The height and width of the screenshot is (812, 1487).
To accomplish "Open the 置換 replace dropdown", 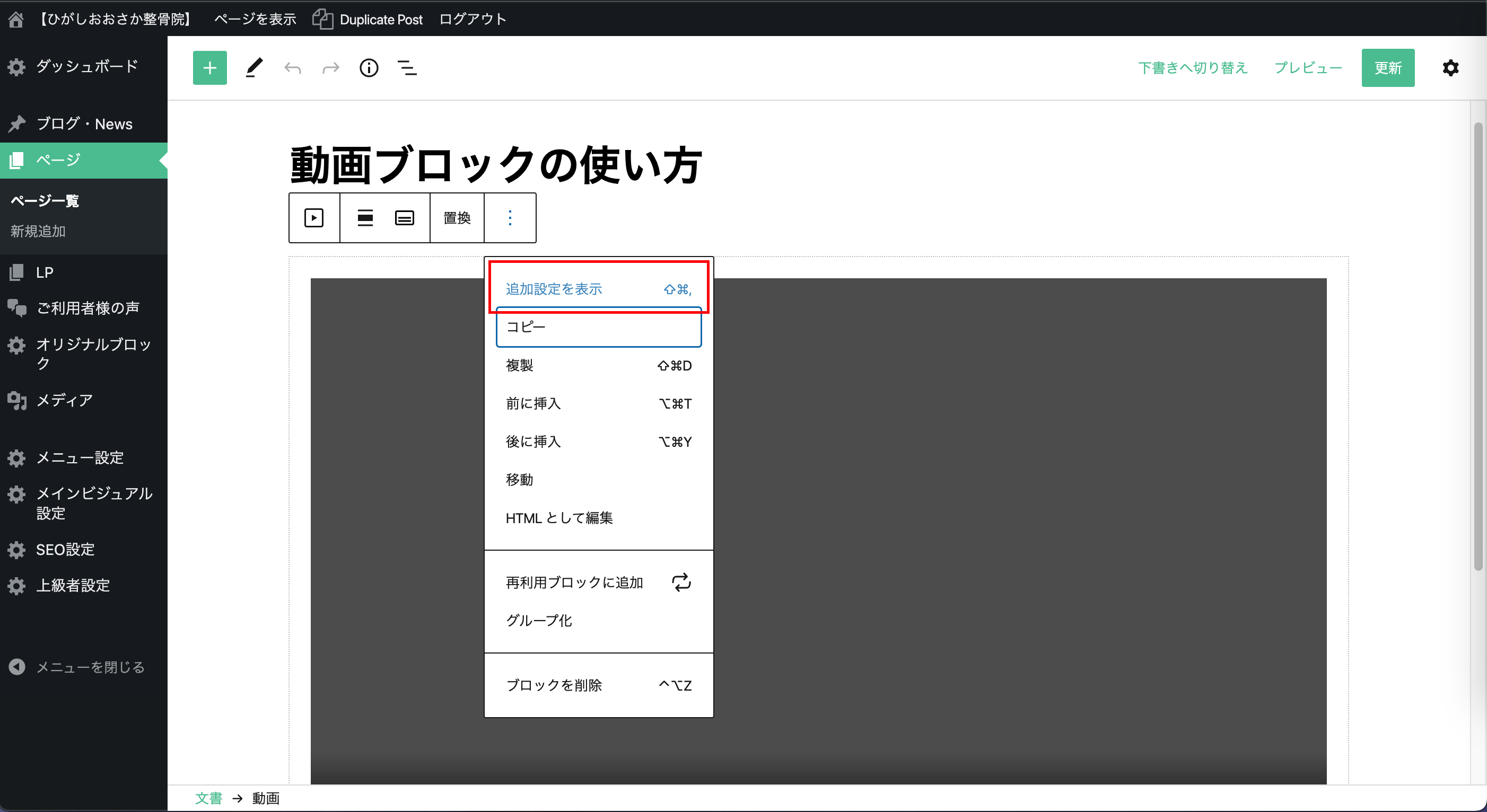I will pyautogui.click(x=457, y=218).
